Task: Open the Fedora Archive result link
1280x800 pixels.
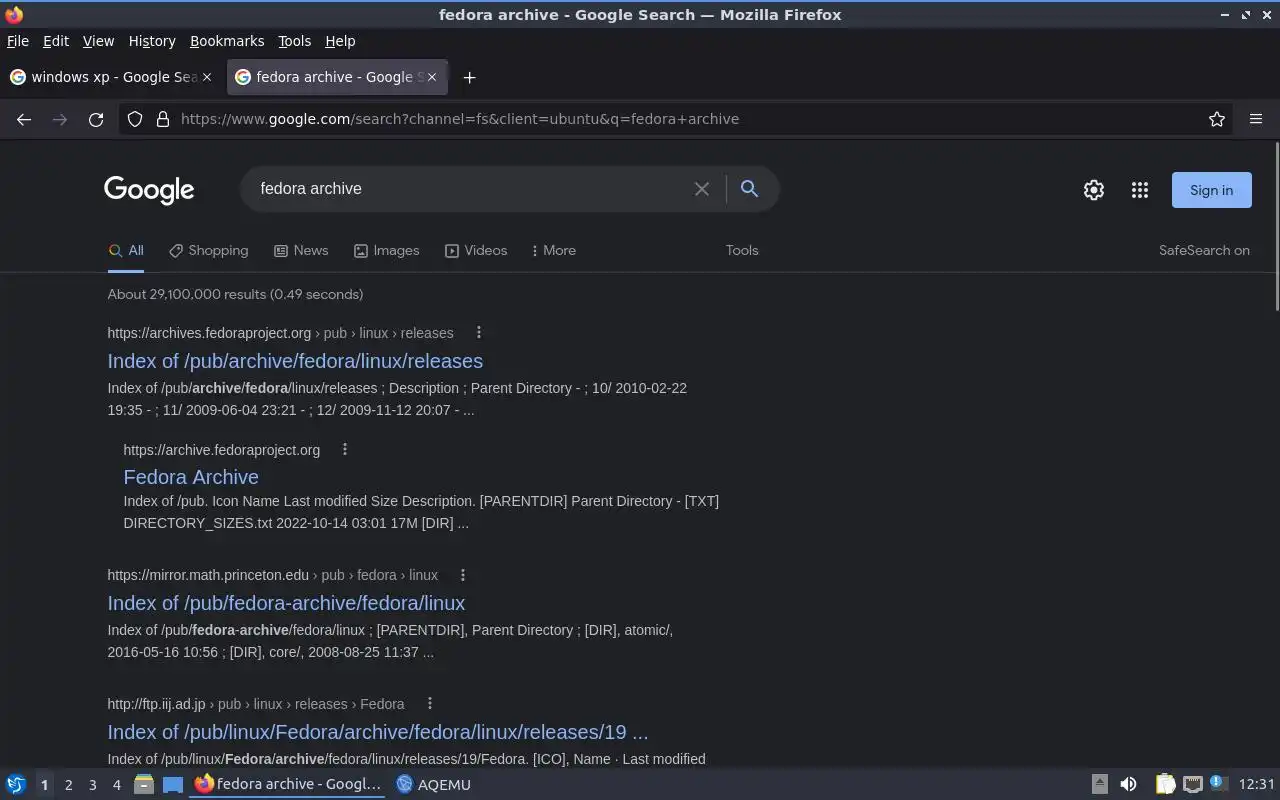Action: pos(191,477)
